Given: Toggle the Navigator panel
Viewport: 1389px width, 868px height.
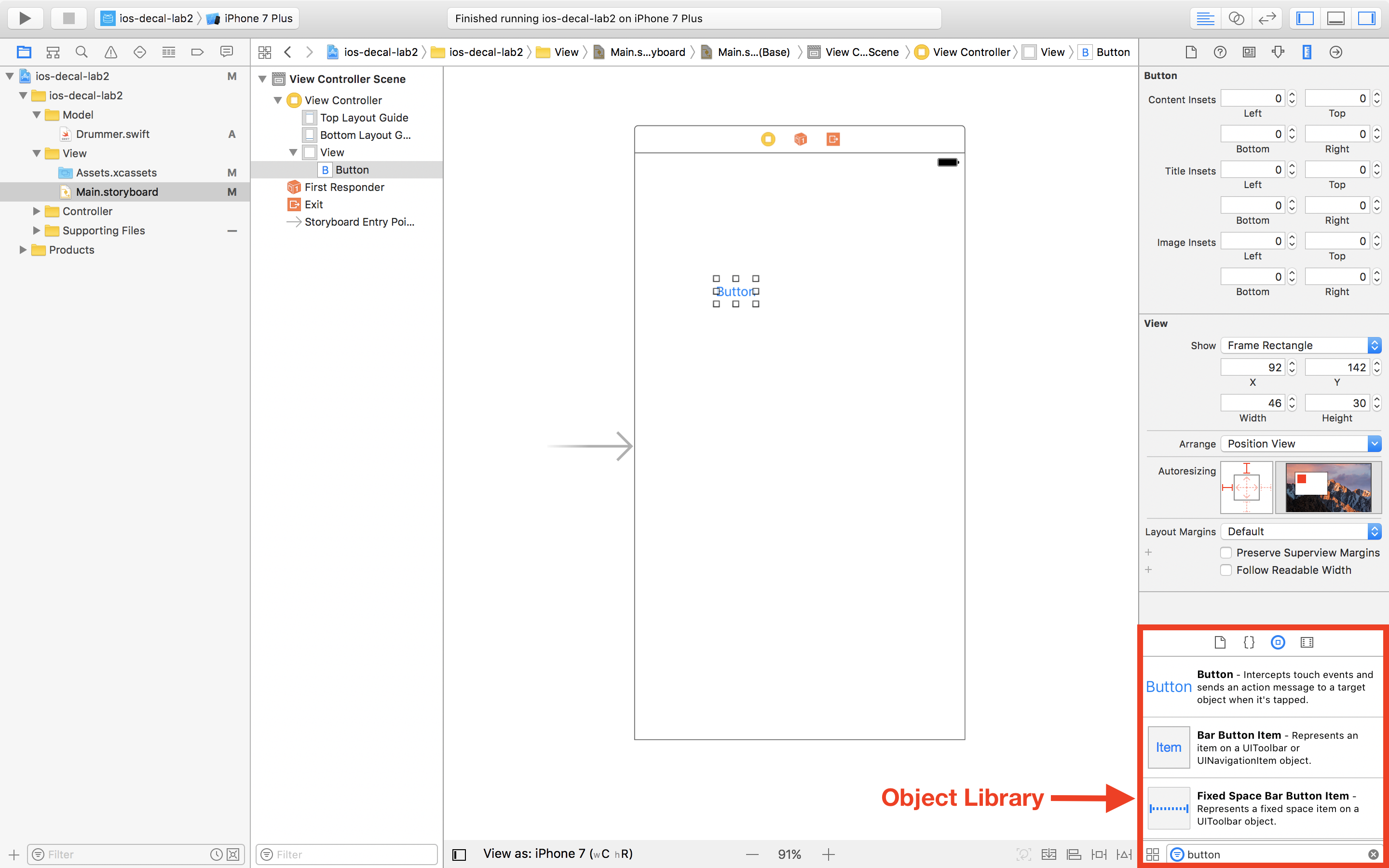Looking at the screenshot, I should click(1305, 18).
